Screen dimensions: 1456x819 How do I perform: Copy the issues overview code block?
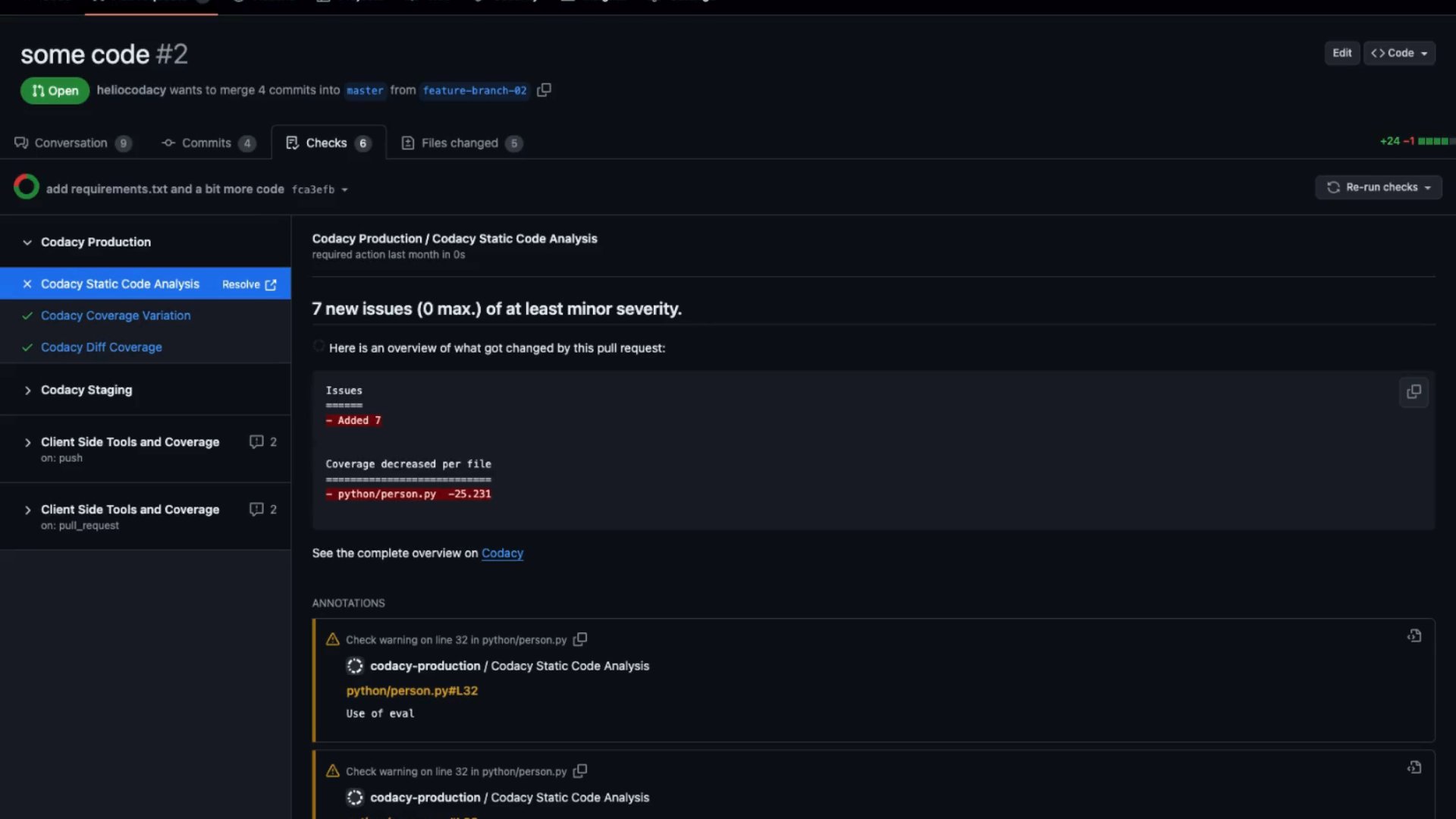(x=1414, y=392)
